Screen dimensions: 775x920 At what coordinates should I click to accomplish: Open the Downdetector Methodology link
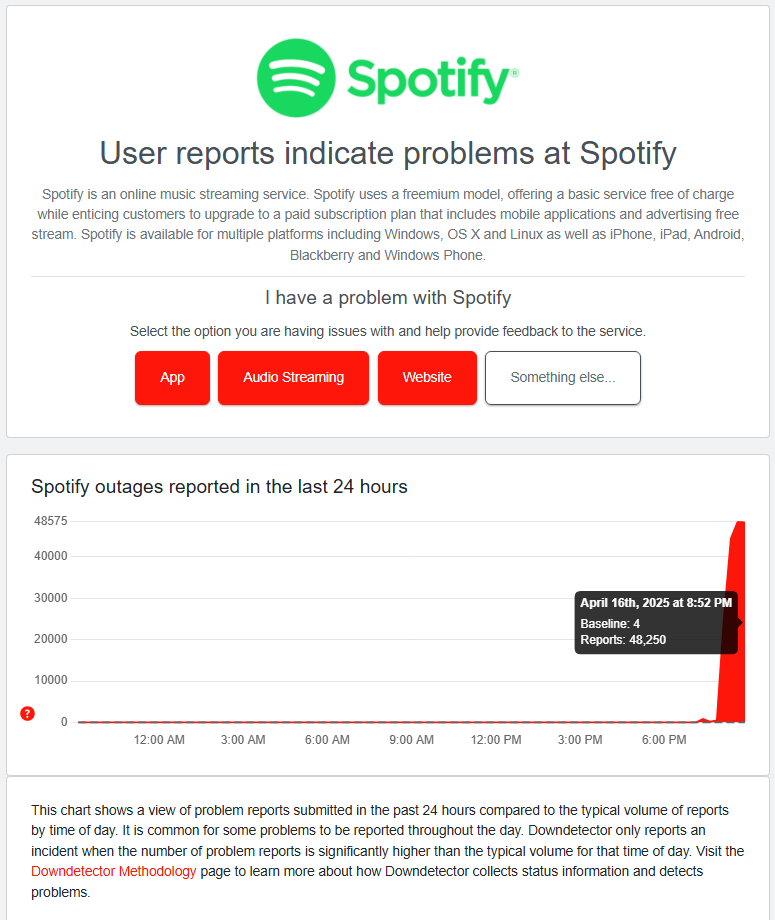tap(113, 872)
